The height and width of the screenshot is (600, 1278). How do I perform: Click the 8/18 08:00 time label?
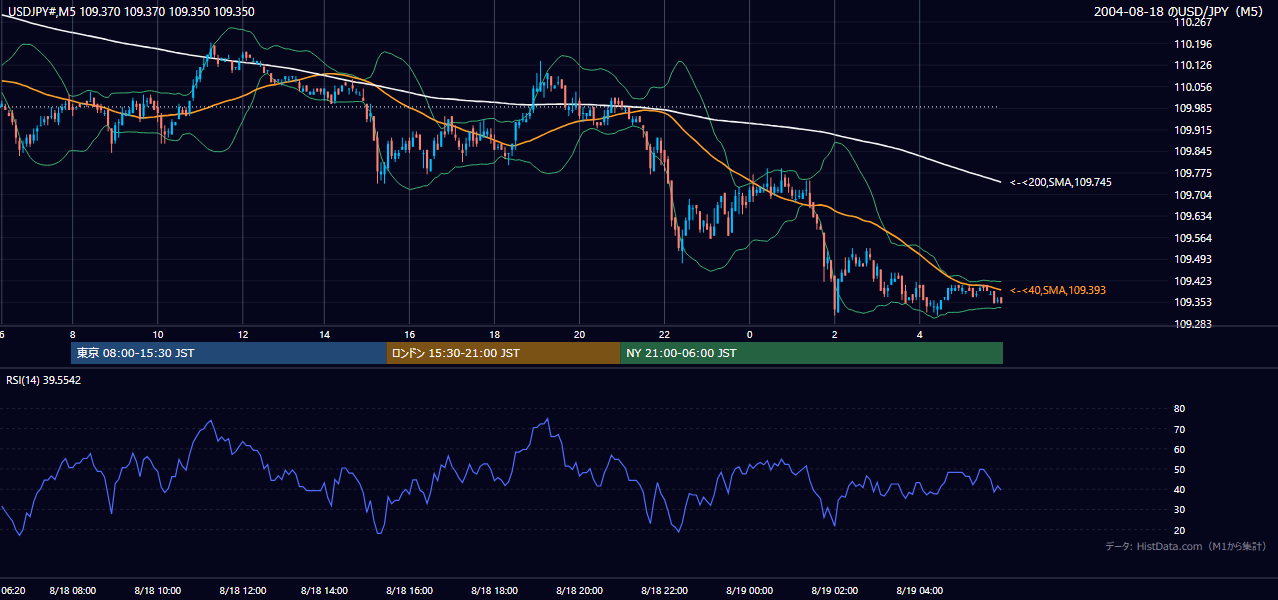pos(73,591)
